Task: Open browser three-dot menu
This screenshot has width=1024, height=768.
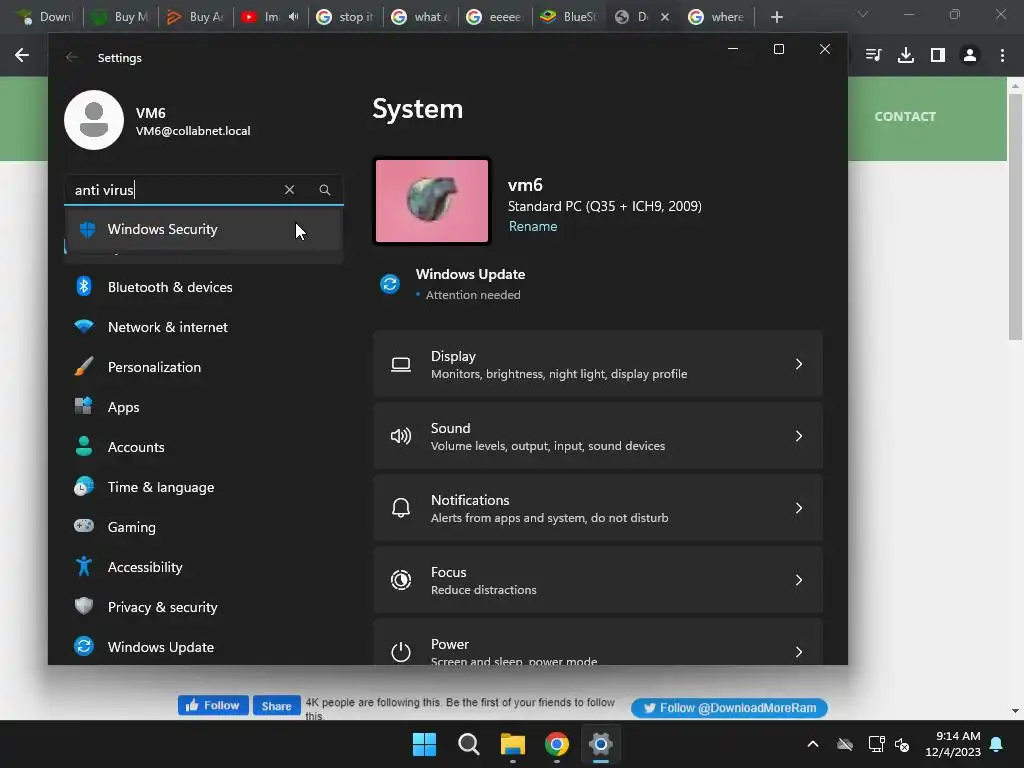Action: [x=1002, y=56]
